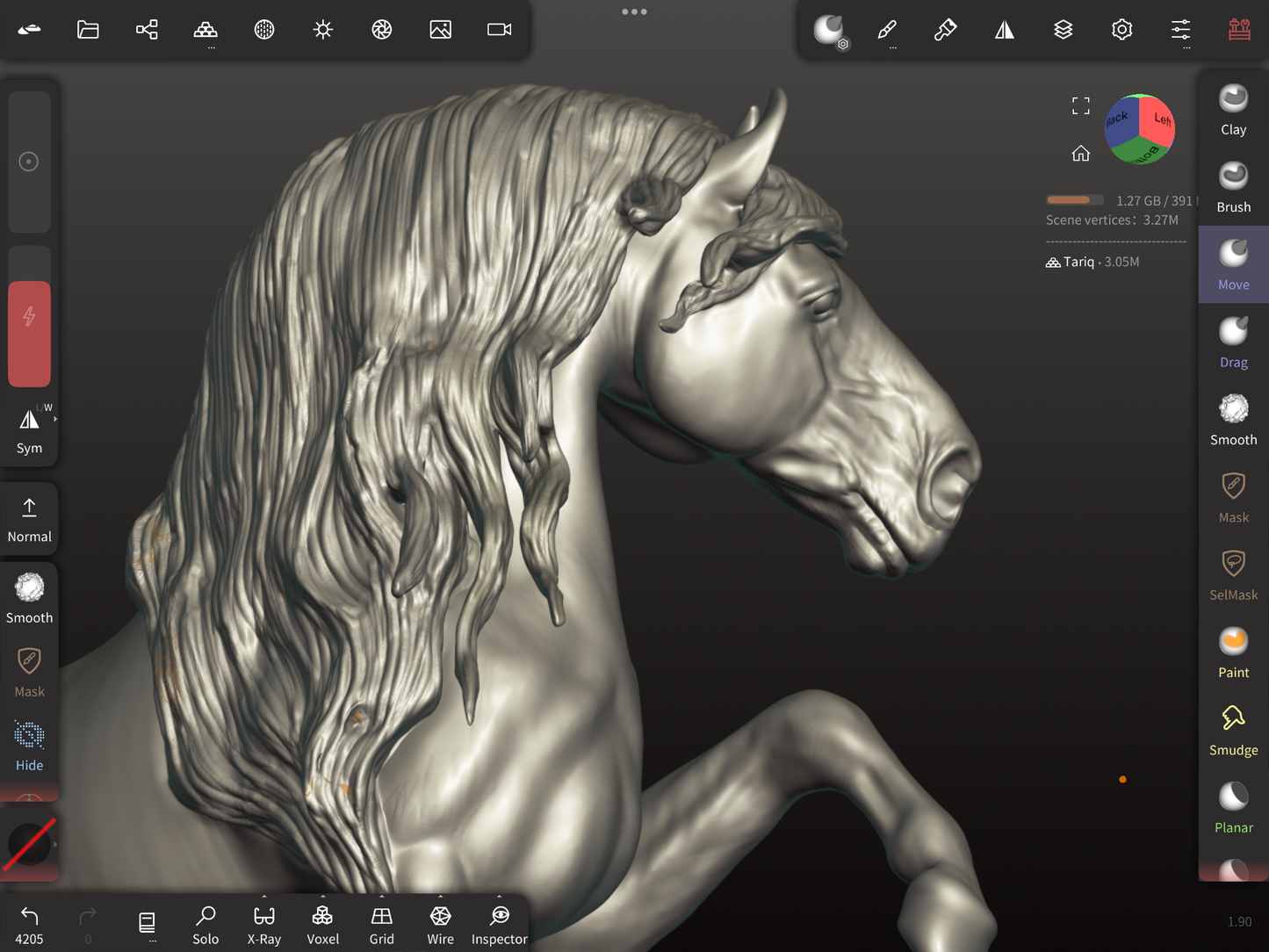Select the SelMask tool
This screenshot has height=952, width=1269.
tap(1233, 574)
